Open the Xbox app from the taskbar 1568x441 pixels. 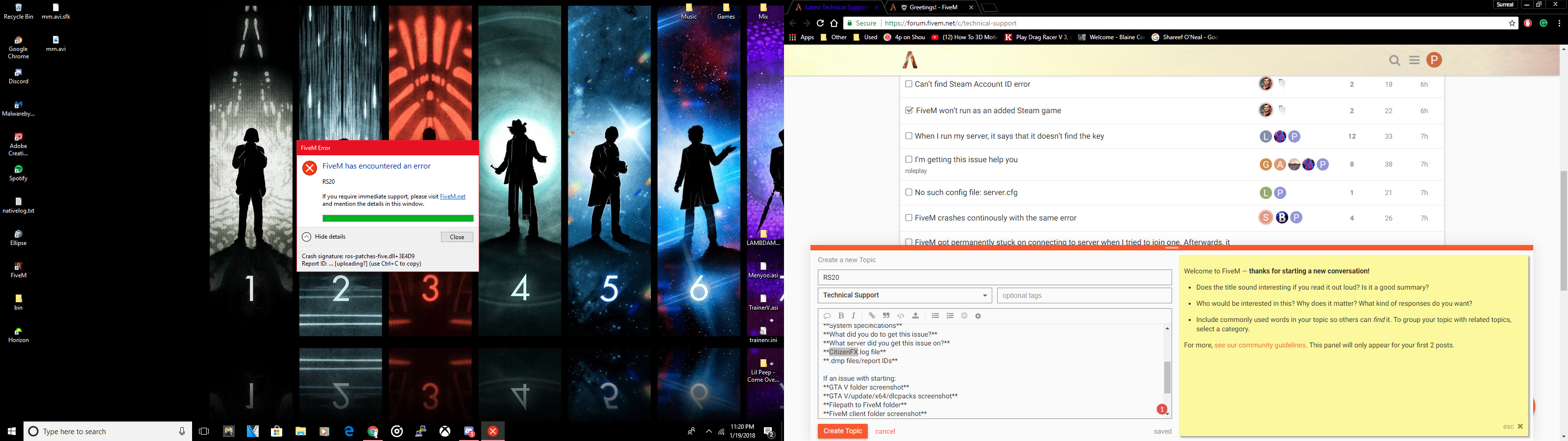[x=445, y=431]
